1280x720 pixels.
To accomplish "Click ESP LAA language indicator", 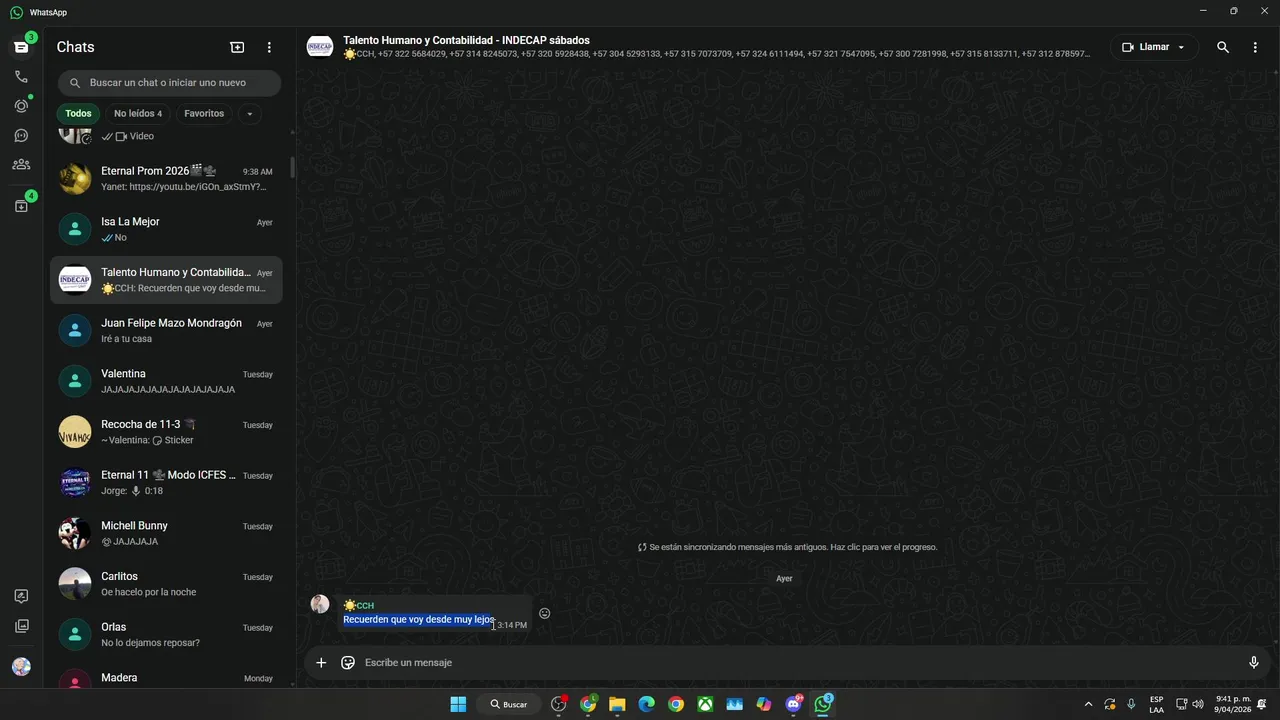I will [1156, 704].
